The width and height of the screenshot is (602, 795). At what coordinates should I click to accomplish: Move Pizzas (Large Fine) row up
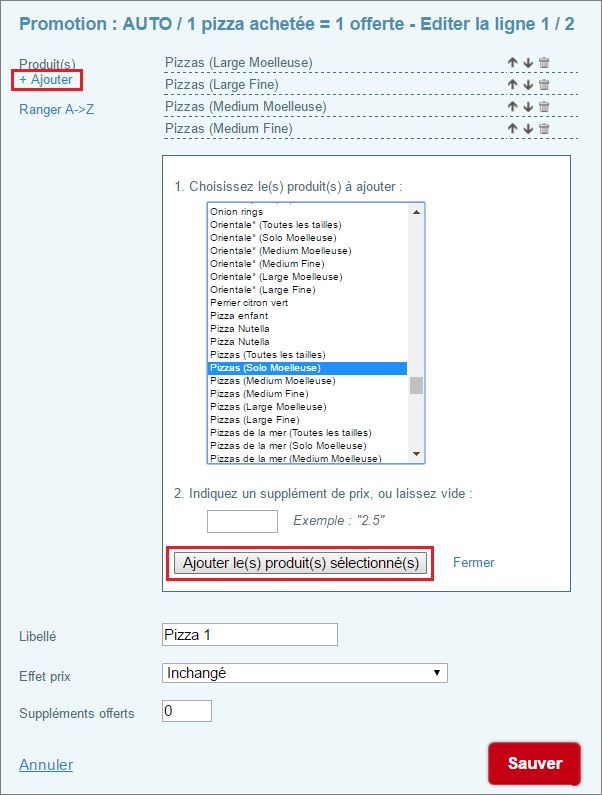(513, 85)
